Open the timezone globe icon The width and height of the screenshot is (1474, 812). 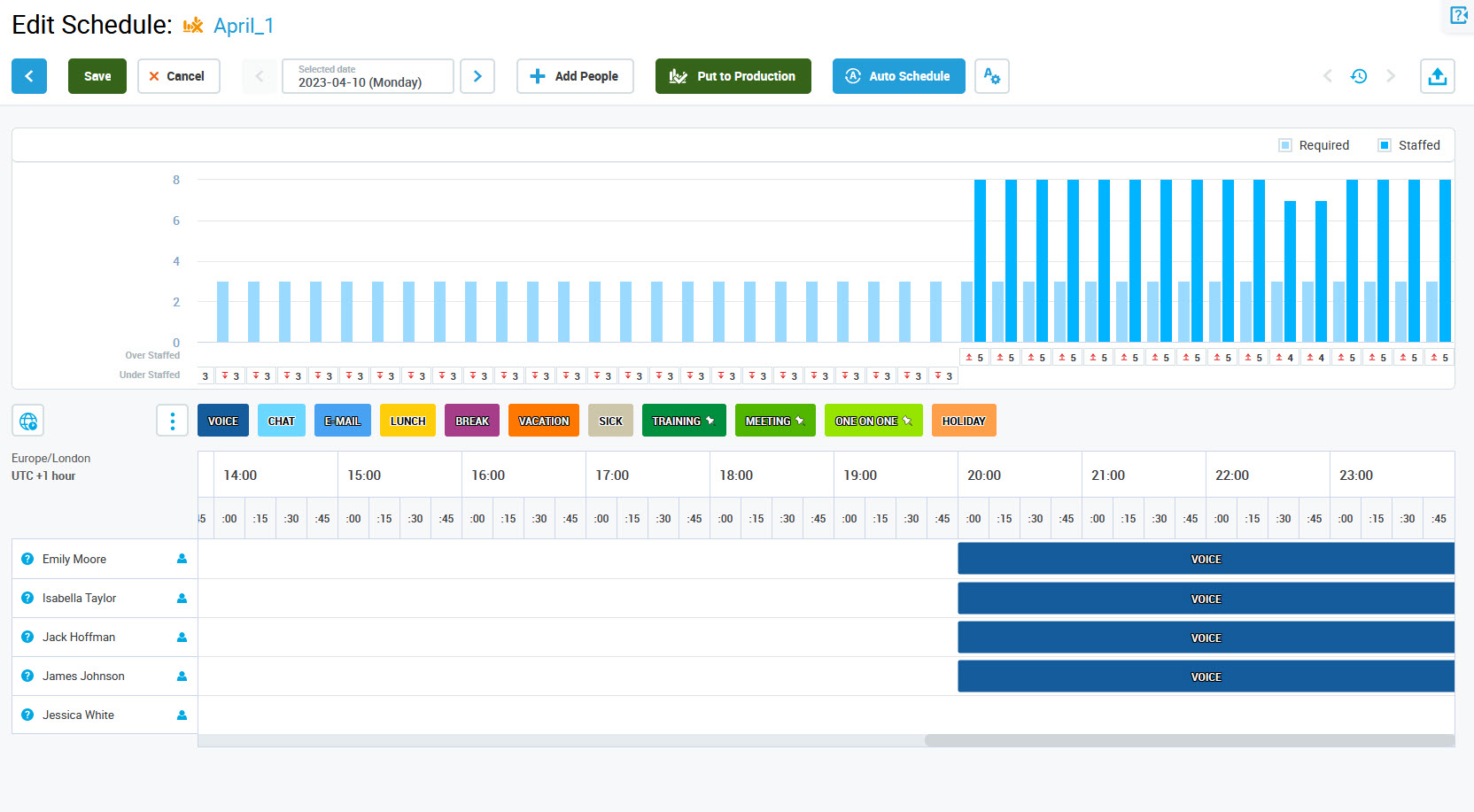pyautogui.click(x=28, y=421)
